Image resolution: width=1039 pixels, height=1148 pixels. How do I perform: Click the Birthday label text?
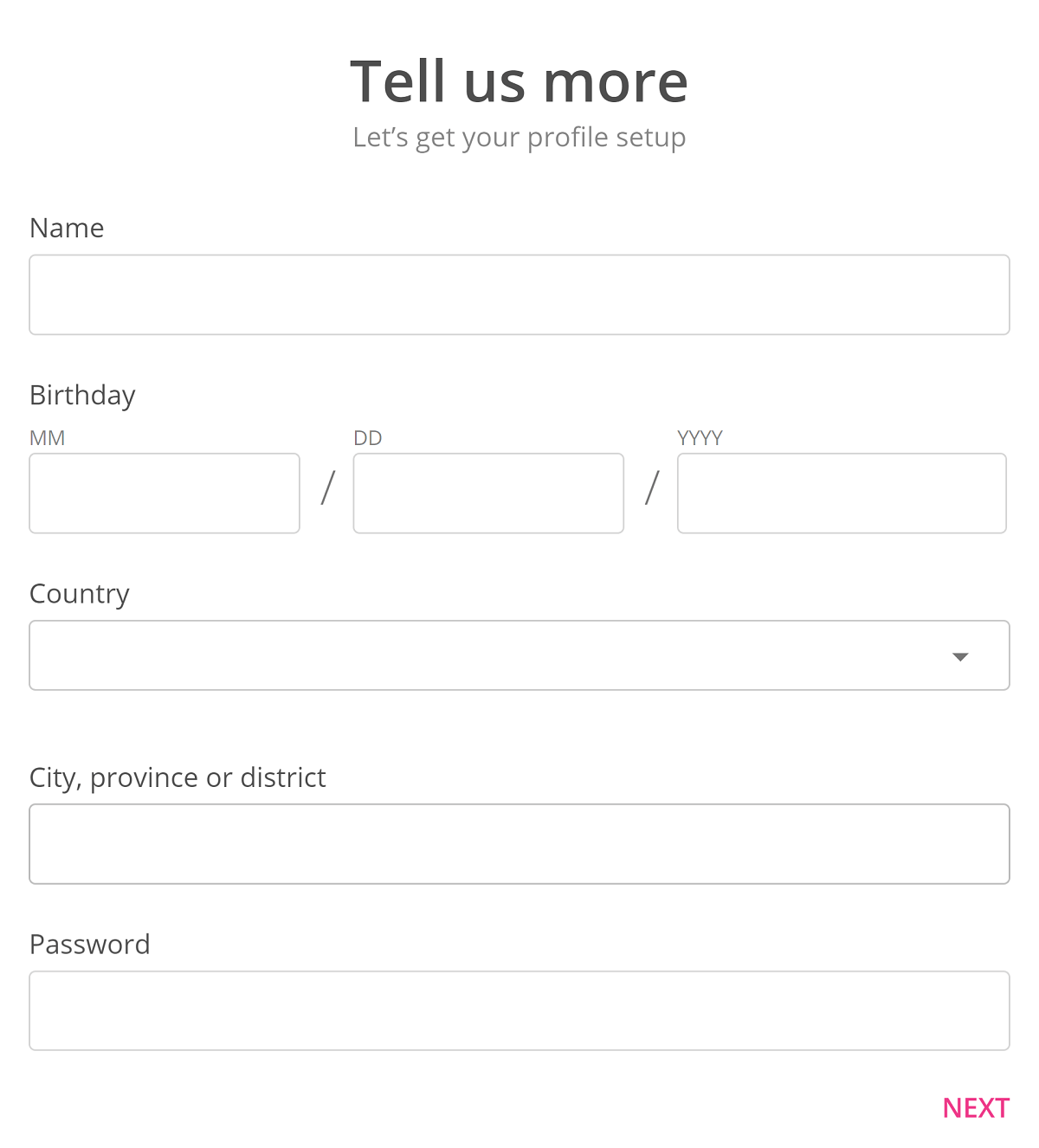click(82, 396)
